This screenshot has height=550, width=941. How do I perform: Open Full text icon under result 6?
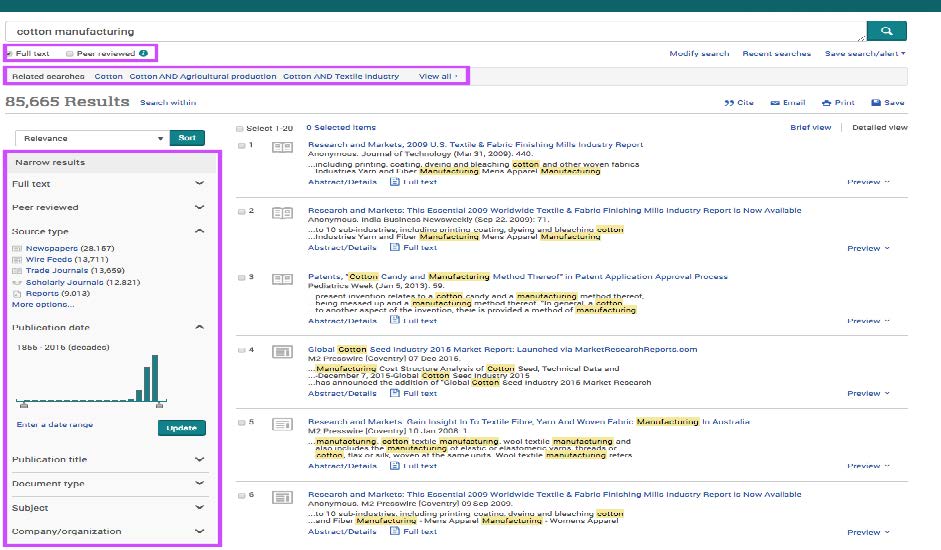pyautogui.click(x=395, y=531)
